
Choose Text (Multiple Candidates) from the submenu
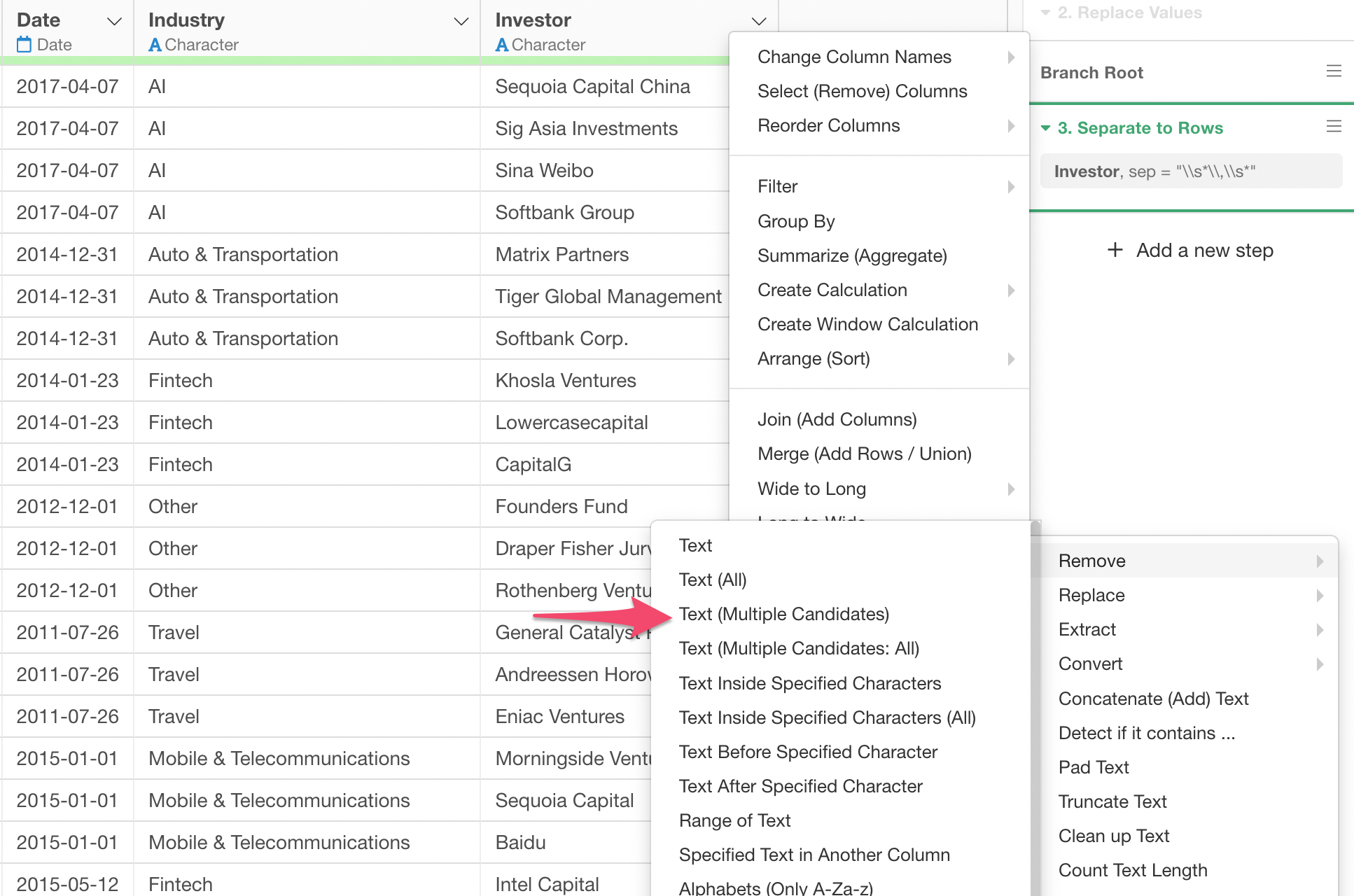pos(783,614)
